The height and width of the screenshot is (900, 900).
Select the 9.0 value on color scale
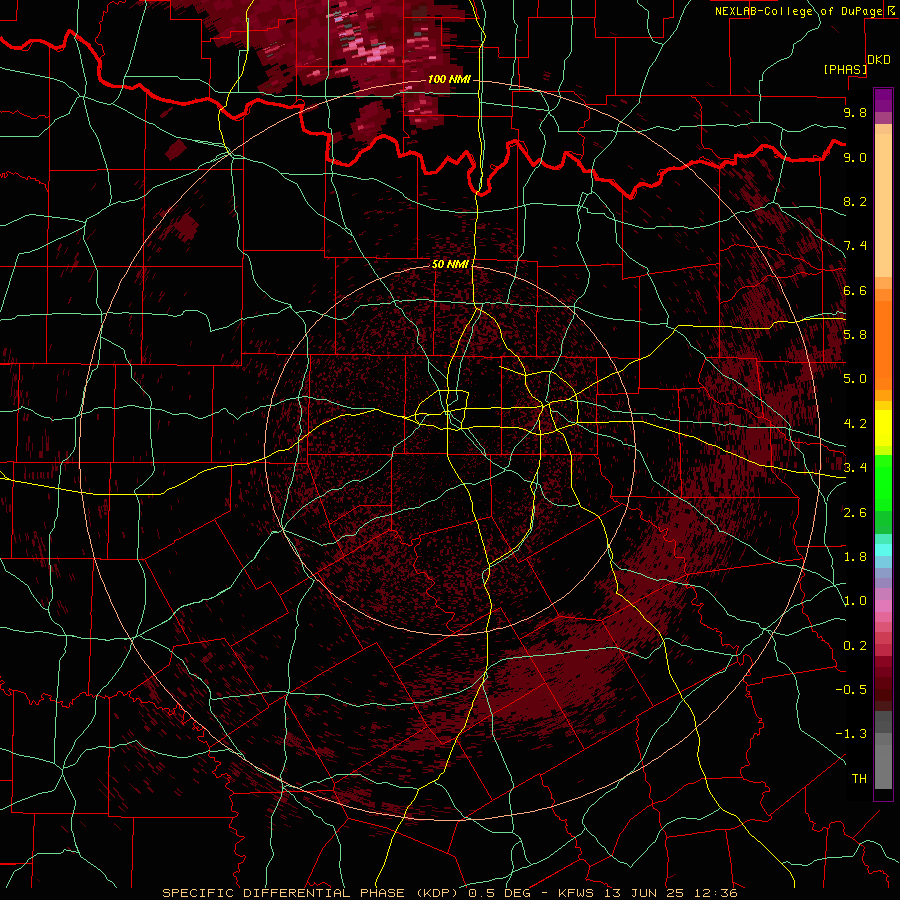point(855,157)
